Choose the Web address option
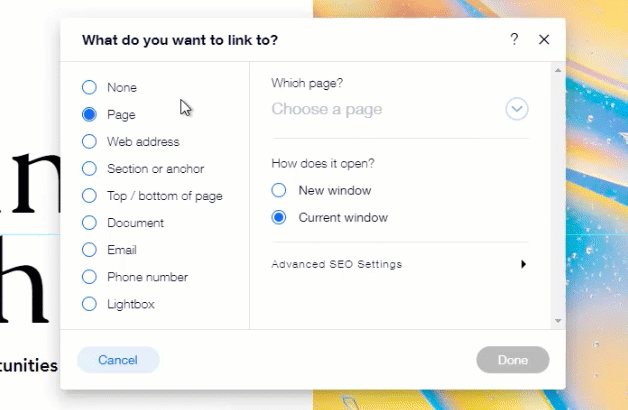 tap(89, 142)
